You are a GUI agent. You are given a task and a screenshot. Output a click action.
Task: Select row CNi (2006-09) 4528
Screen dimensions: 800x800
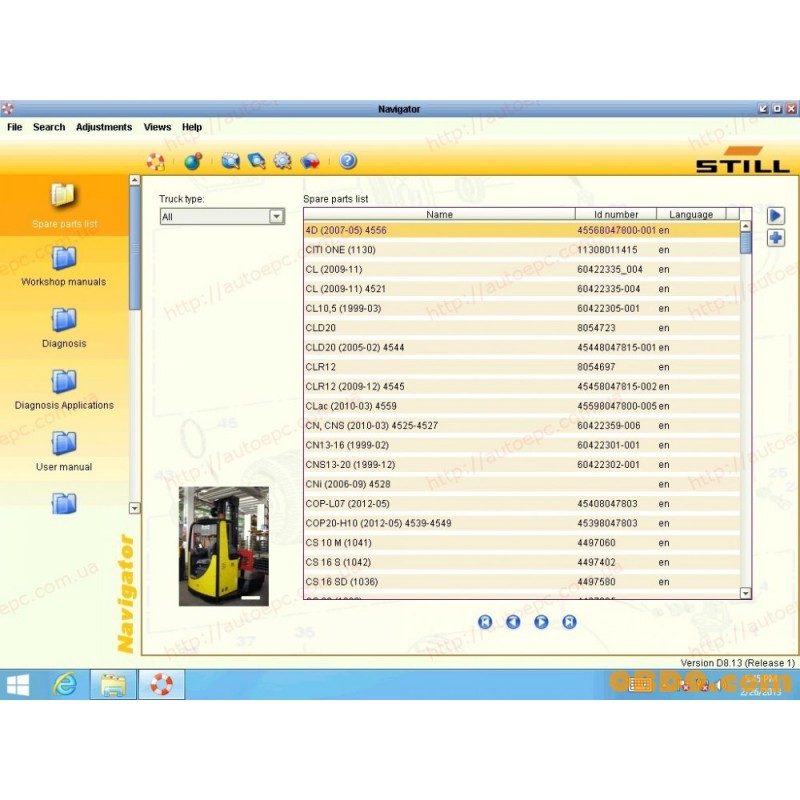point(521,484)
